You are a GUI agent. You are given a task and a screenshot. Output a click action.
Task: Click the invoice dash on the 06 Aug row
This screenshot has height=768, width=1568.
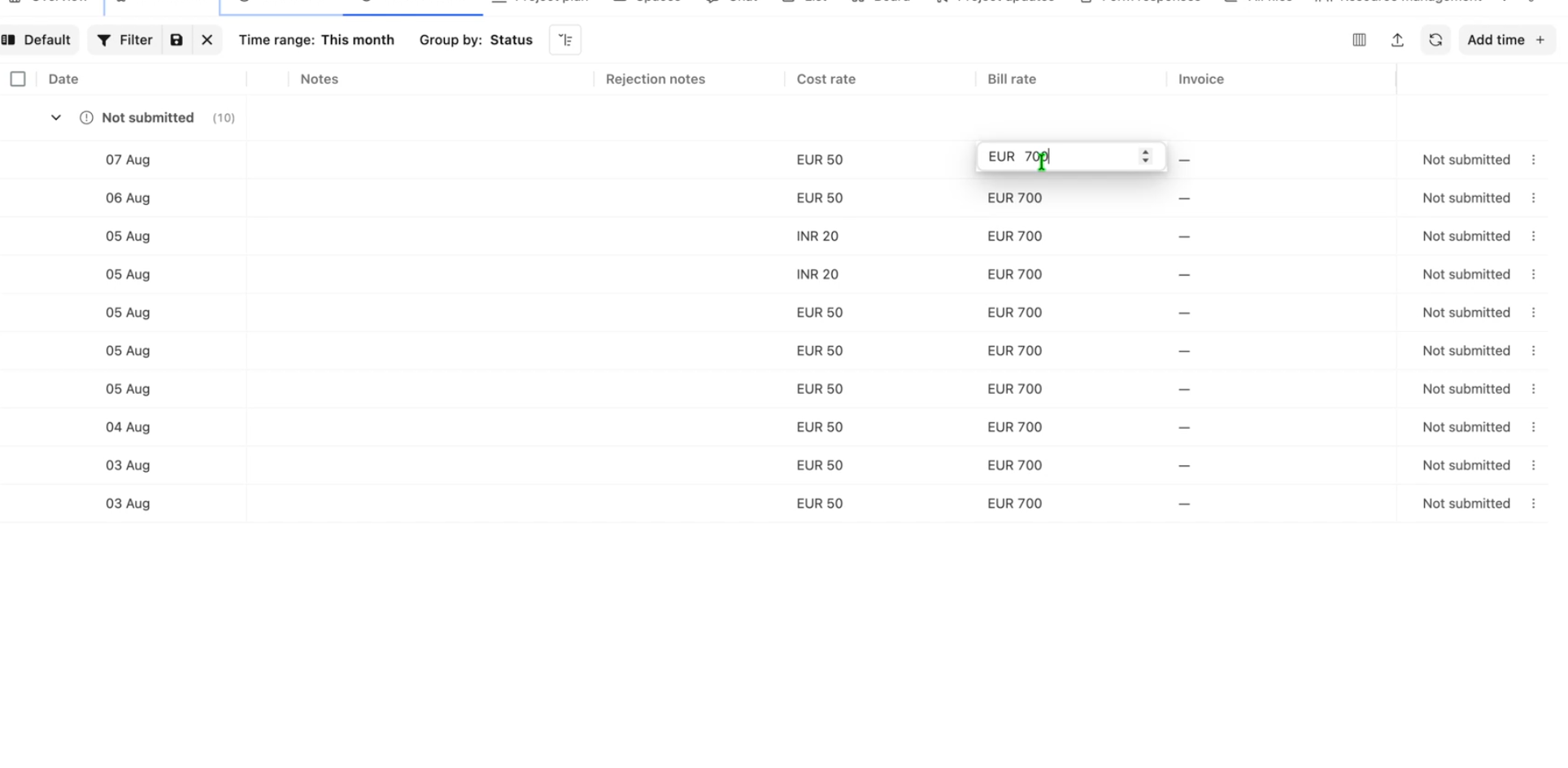click(1184, 199)
